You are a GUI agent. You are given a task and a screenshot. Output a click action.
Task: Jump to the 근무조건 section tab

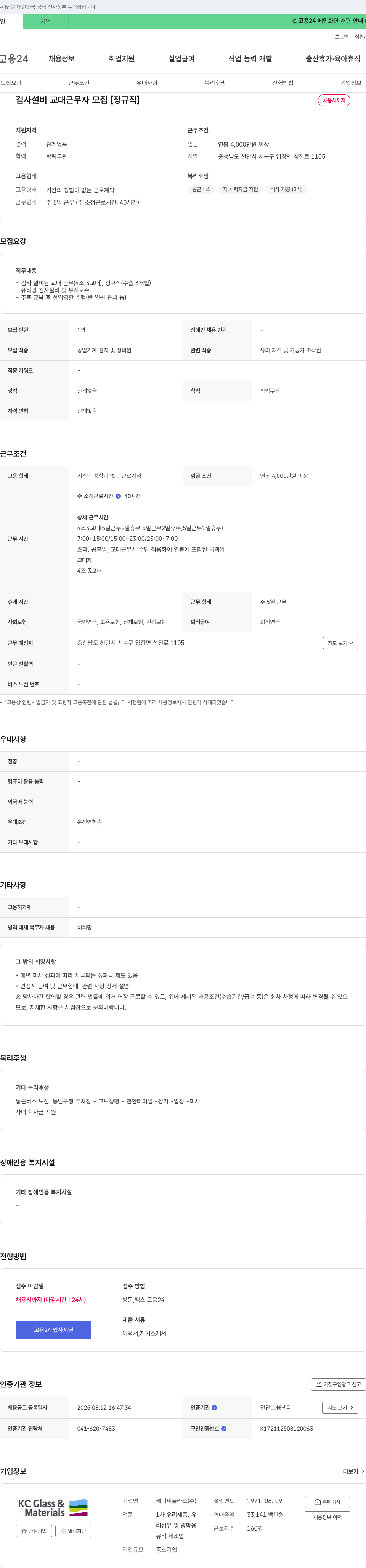79,83
